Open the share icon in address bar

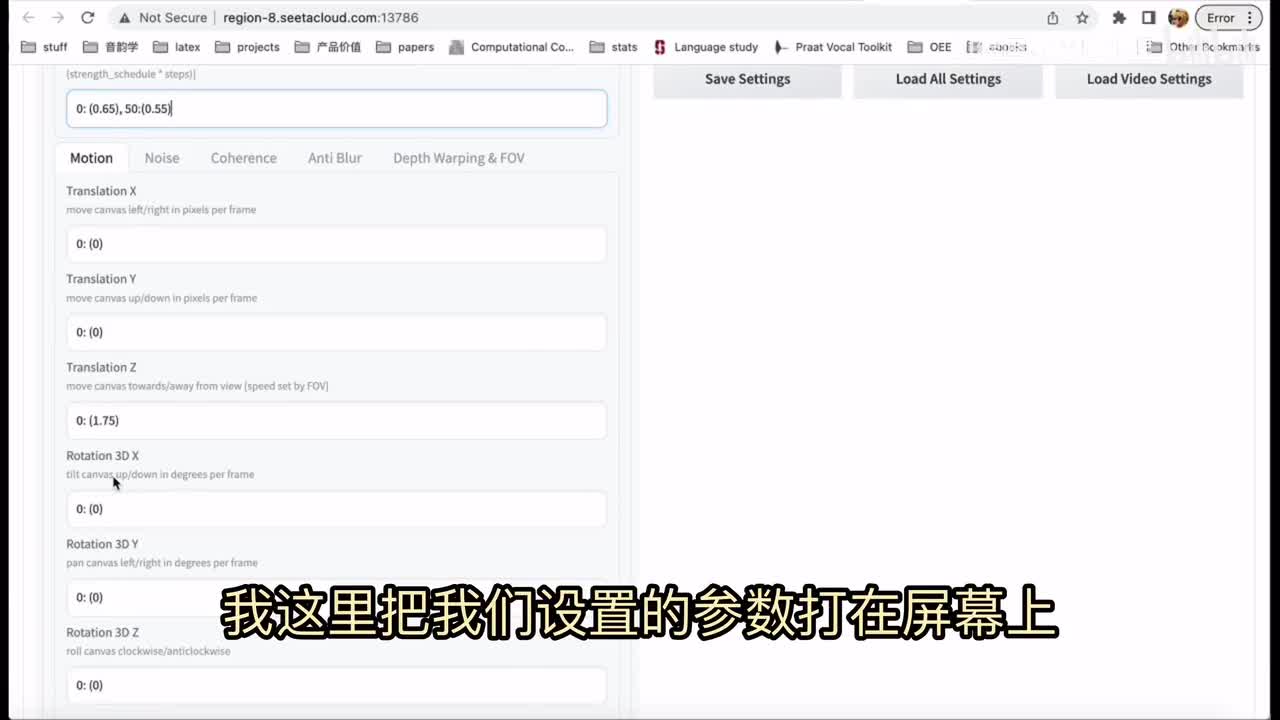point(1053,18)
